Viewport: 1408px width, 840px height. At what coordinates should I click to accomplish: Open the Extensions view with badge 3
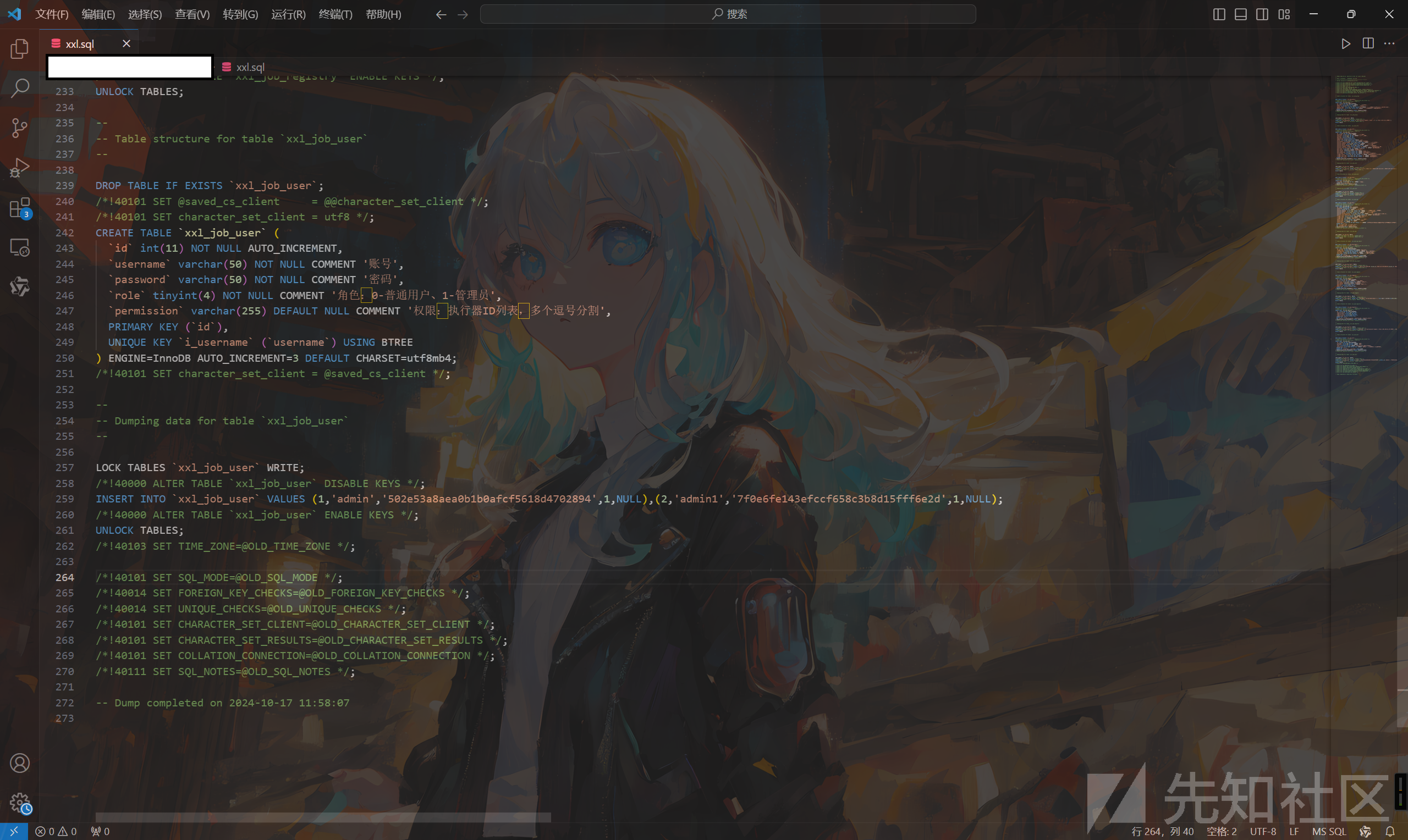click(19, 208)
